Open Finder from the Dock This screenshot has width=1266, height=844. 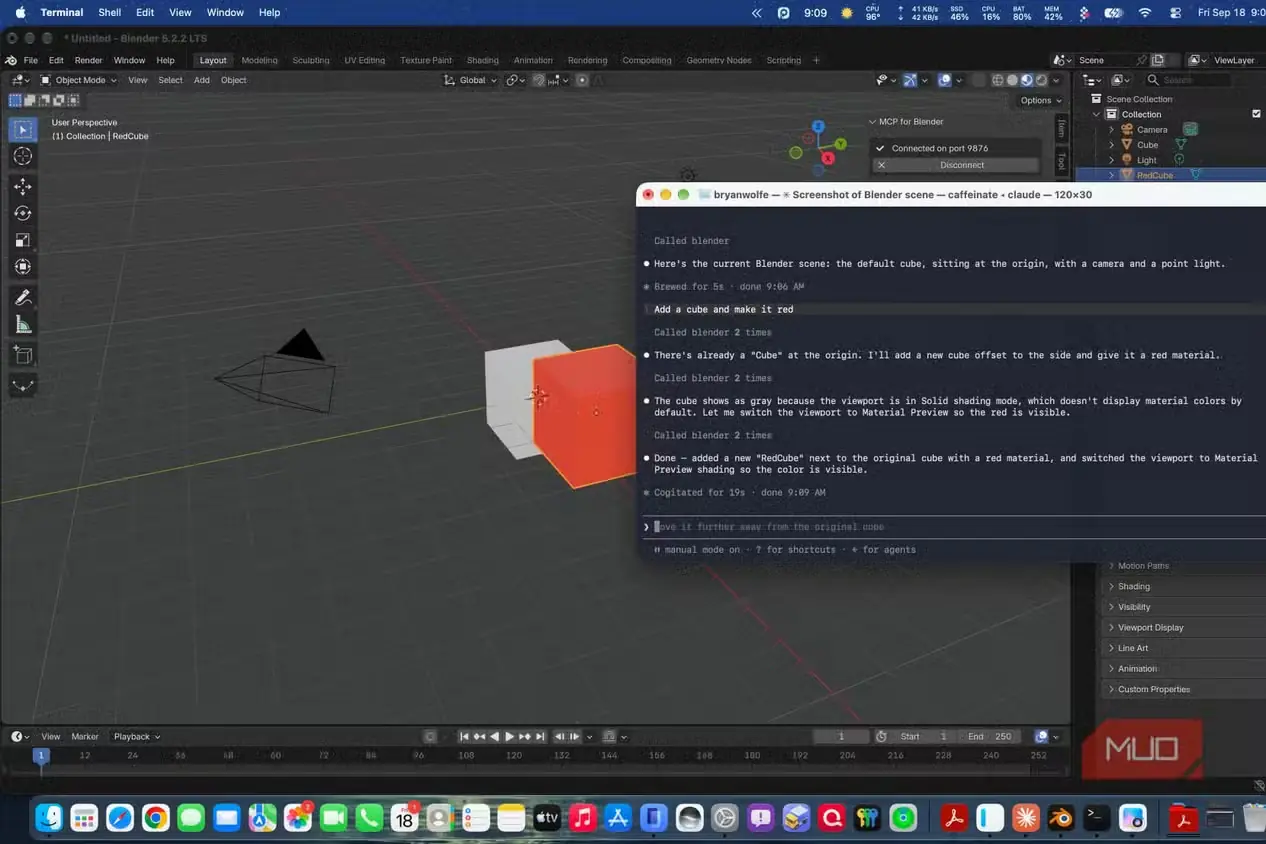(49, 818)
